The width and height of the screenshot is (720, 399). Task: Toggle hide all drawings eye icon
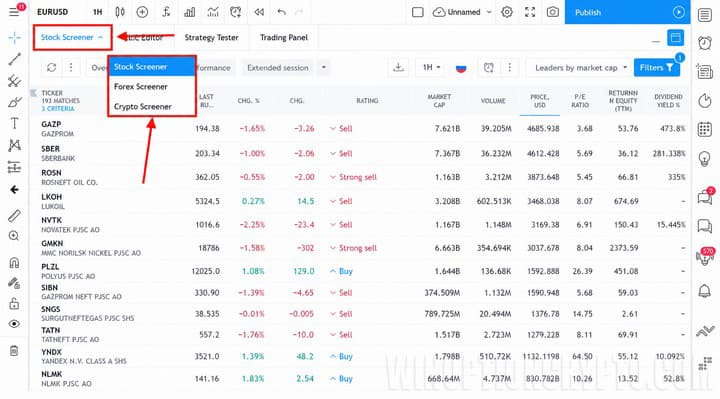(14, 324)
